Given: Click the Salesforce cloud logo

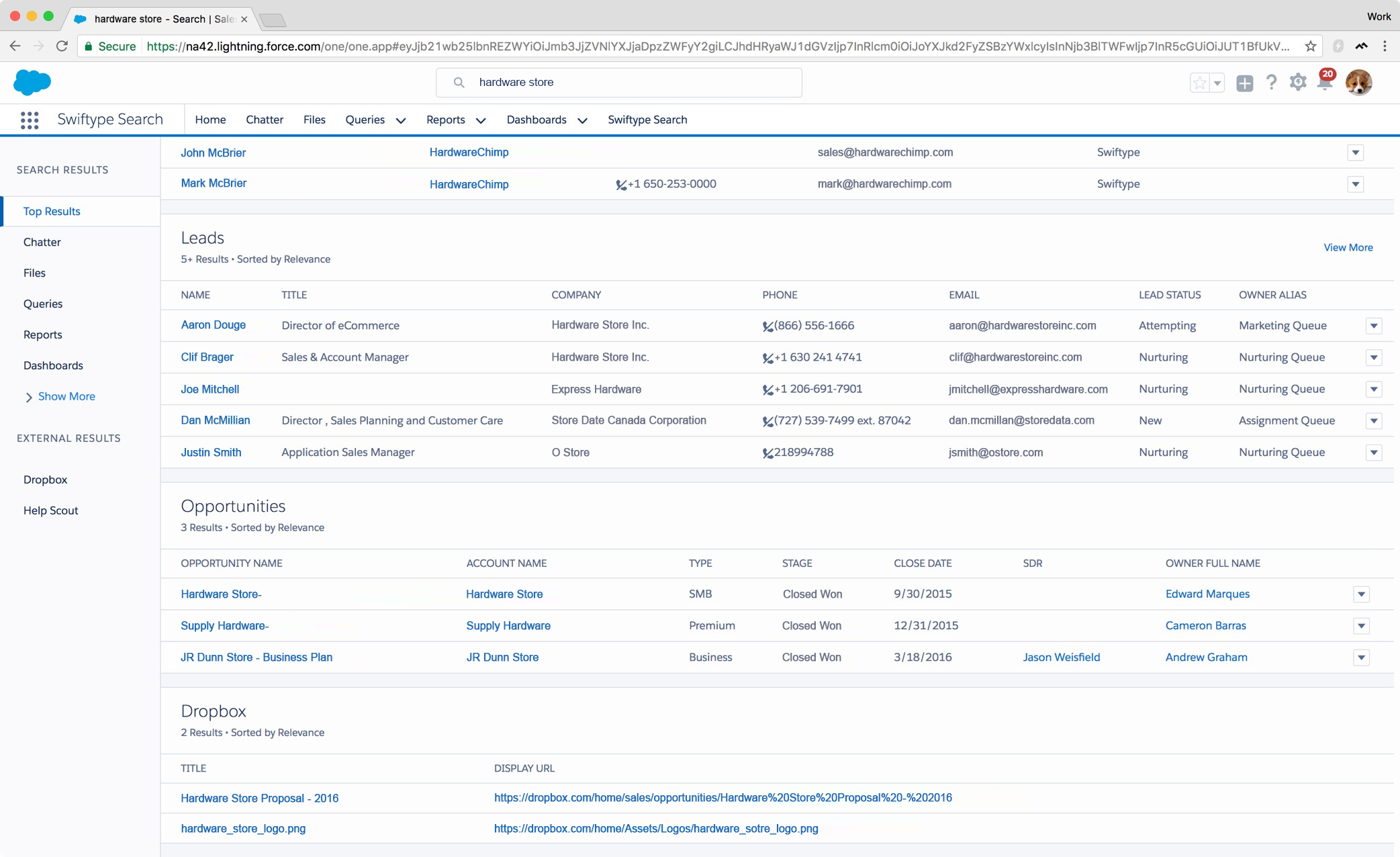Looking at the screenshot, I should click(x=32, y=82).
